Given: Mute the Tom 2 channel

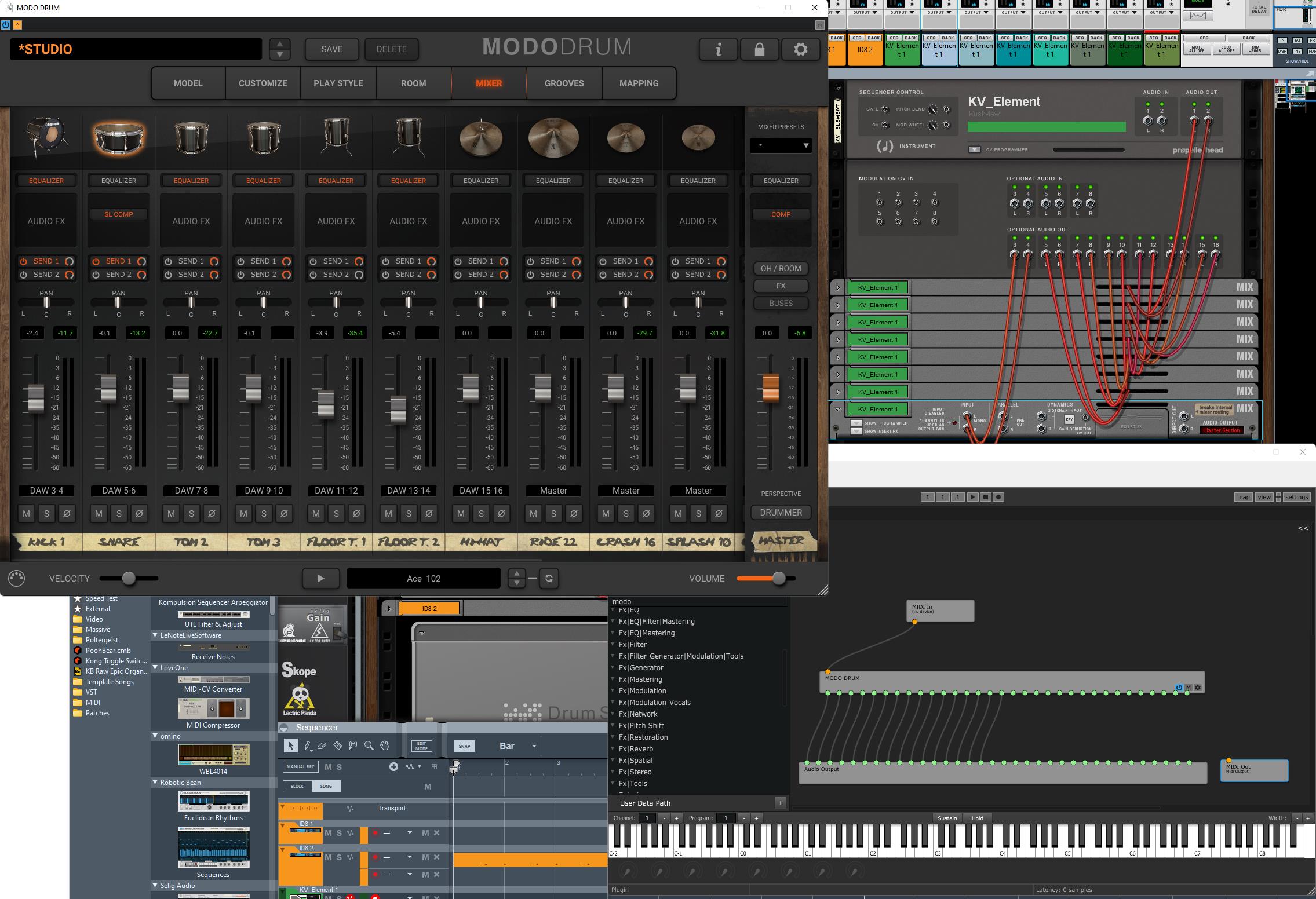Looking at the screenshot, I should coord(171,513).
